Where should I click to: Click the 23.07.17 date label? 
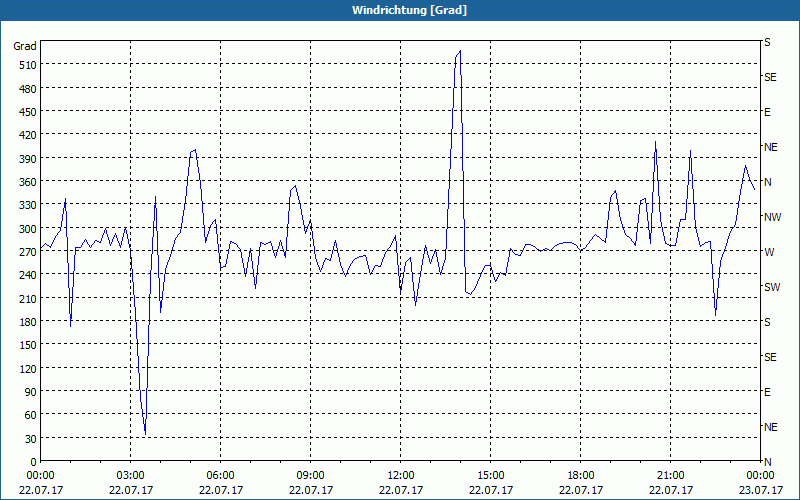tap(760, 490)
